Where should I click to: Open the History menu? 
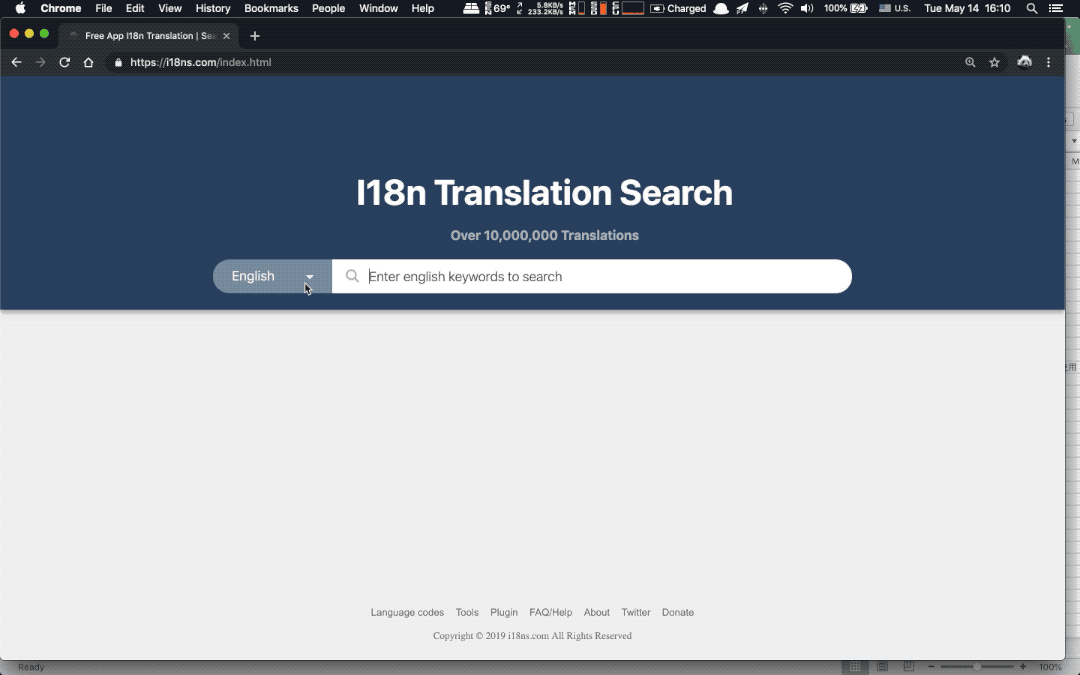(x=213, y=8)
